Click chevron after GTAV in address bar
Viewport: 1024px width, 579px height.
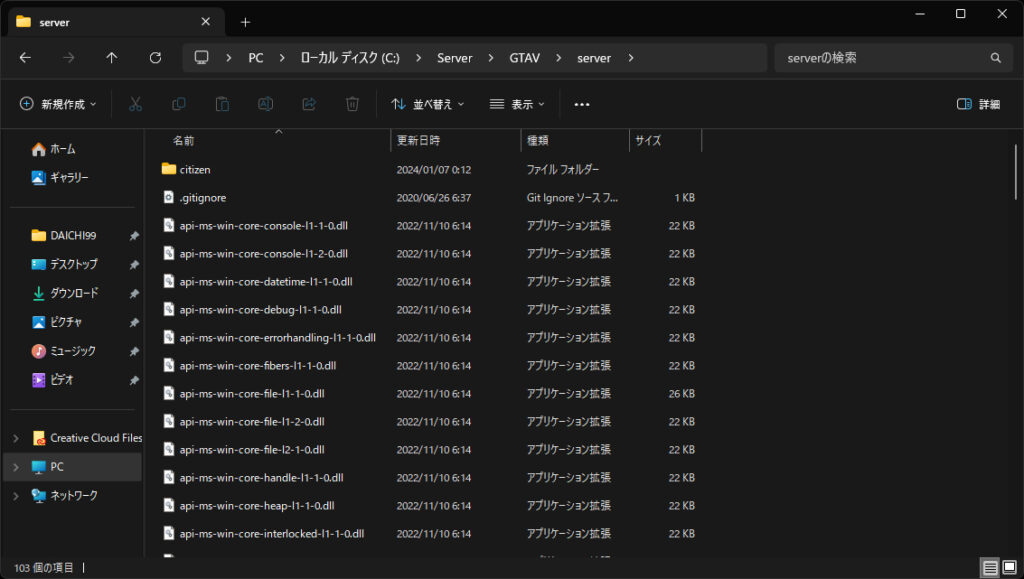click(558, 57)
